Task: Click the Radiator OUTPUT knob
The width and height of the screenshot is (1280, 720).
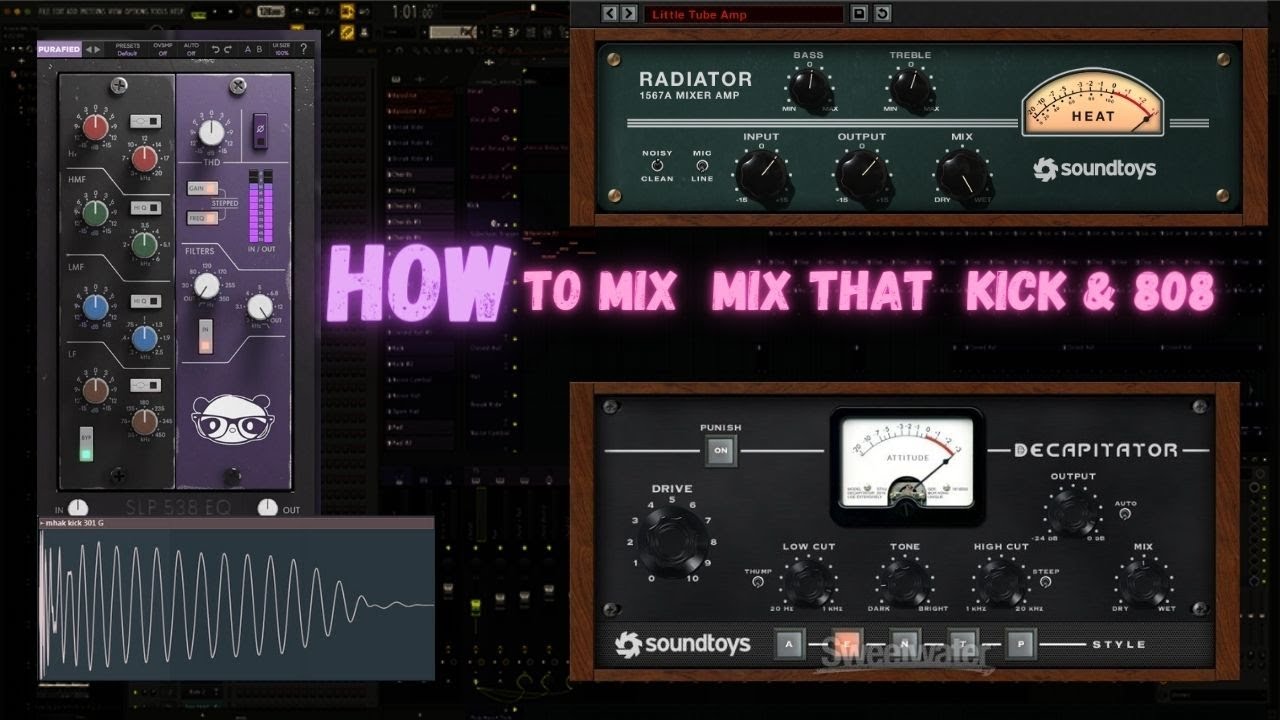Action: [861, 174]
